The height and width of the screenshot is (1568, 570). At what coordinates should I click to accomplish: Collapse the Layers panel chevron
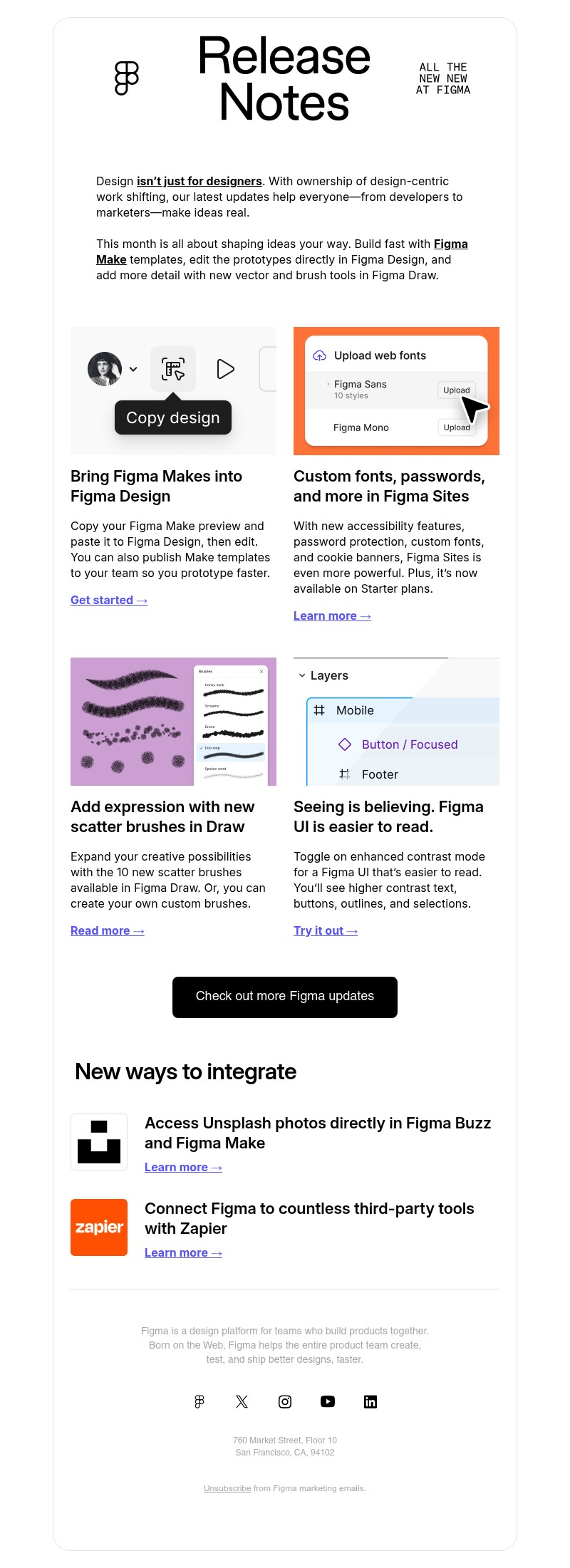coord(302,675)
